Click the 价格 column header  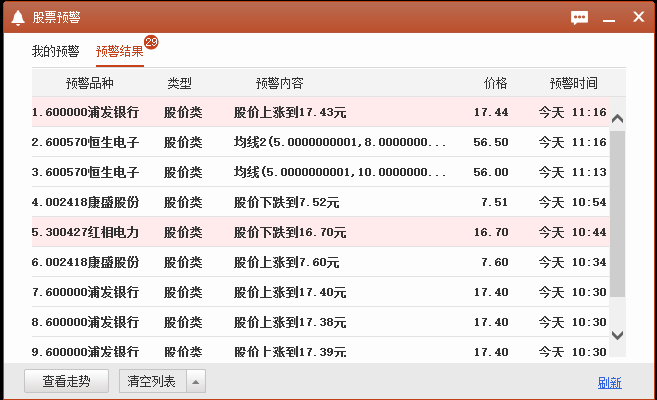pyautogui.click(x=495, y=83)
